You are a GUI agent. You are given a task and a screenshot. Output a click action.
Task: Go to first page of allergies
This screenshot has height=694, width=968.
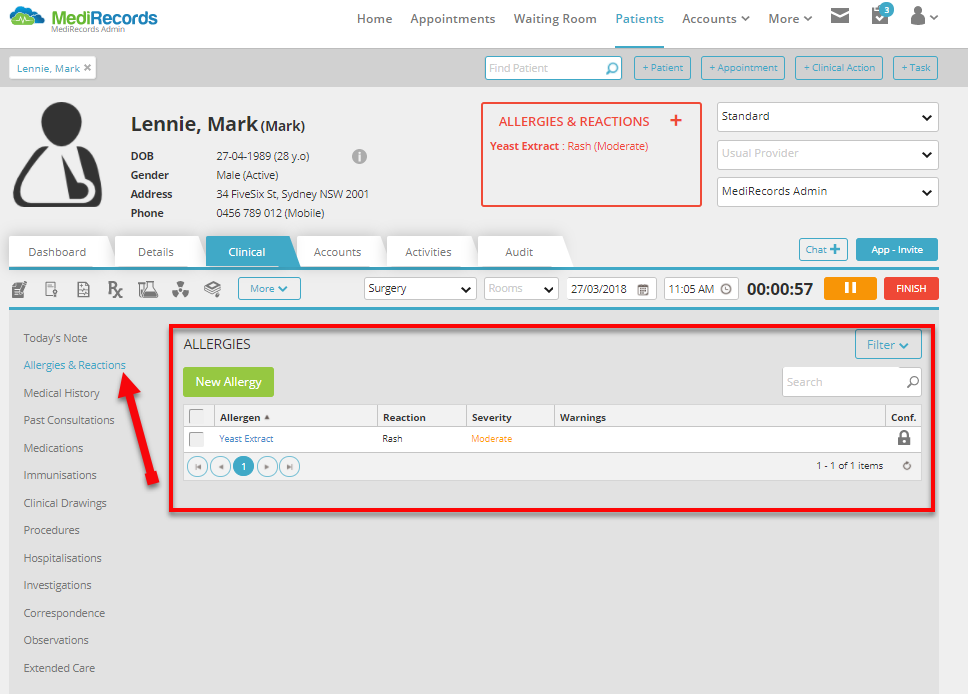tap(198, 467)
